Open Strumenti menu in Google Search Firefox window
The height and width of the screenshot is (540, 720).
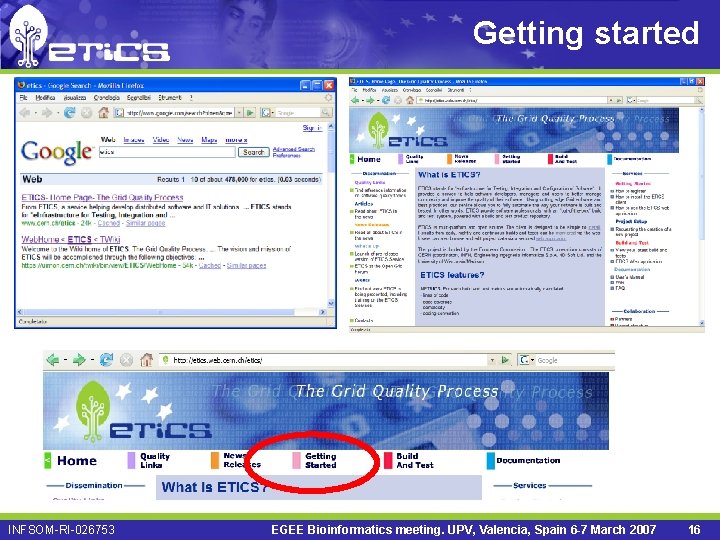pyautogui.click(x=169, y=98)
